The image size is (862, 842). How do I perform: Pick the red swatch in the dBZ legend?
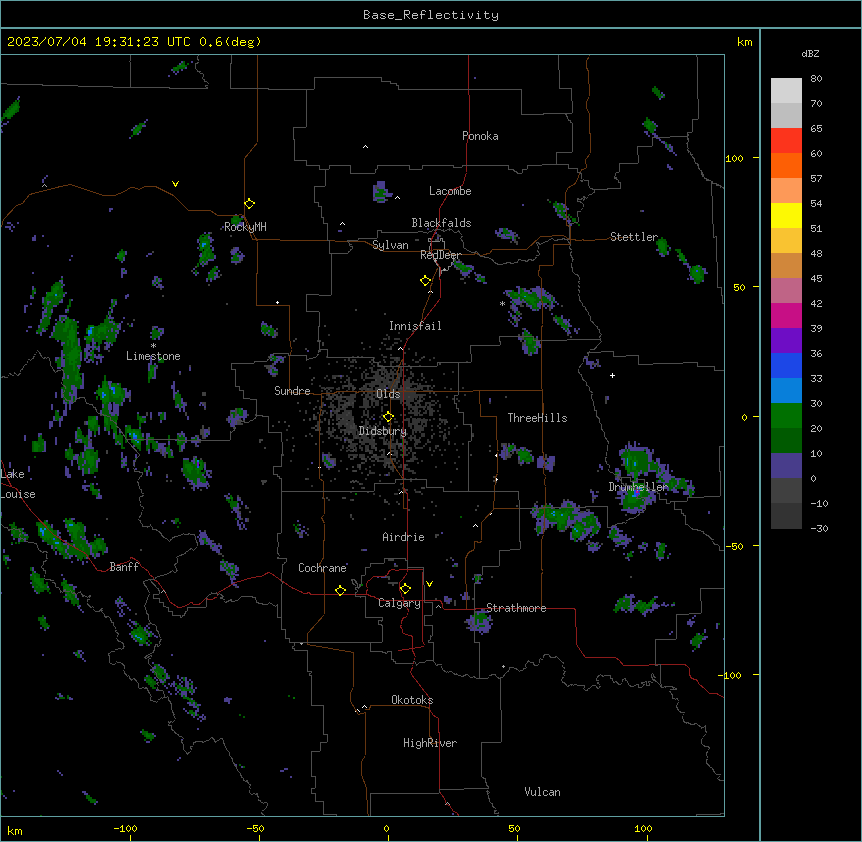pos(786,140)
